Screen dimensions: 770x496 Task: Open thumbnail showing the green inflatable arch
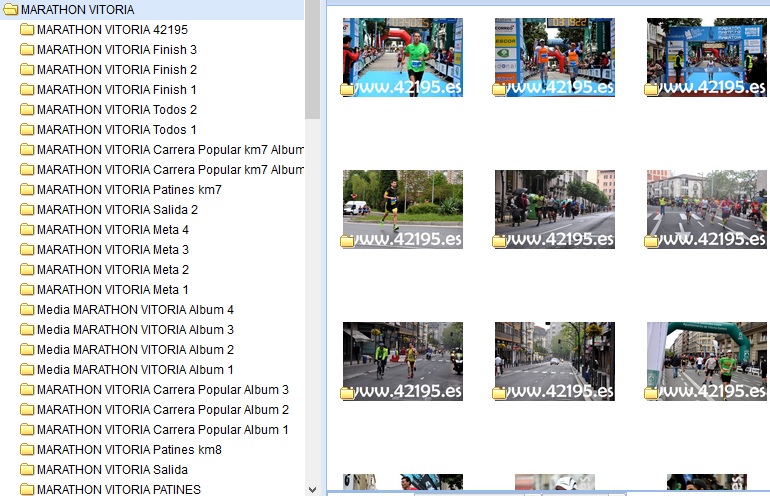[x=707, y=361]
